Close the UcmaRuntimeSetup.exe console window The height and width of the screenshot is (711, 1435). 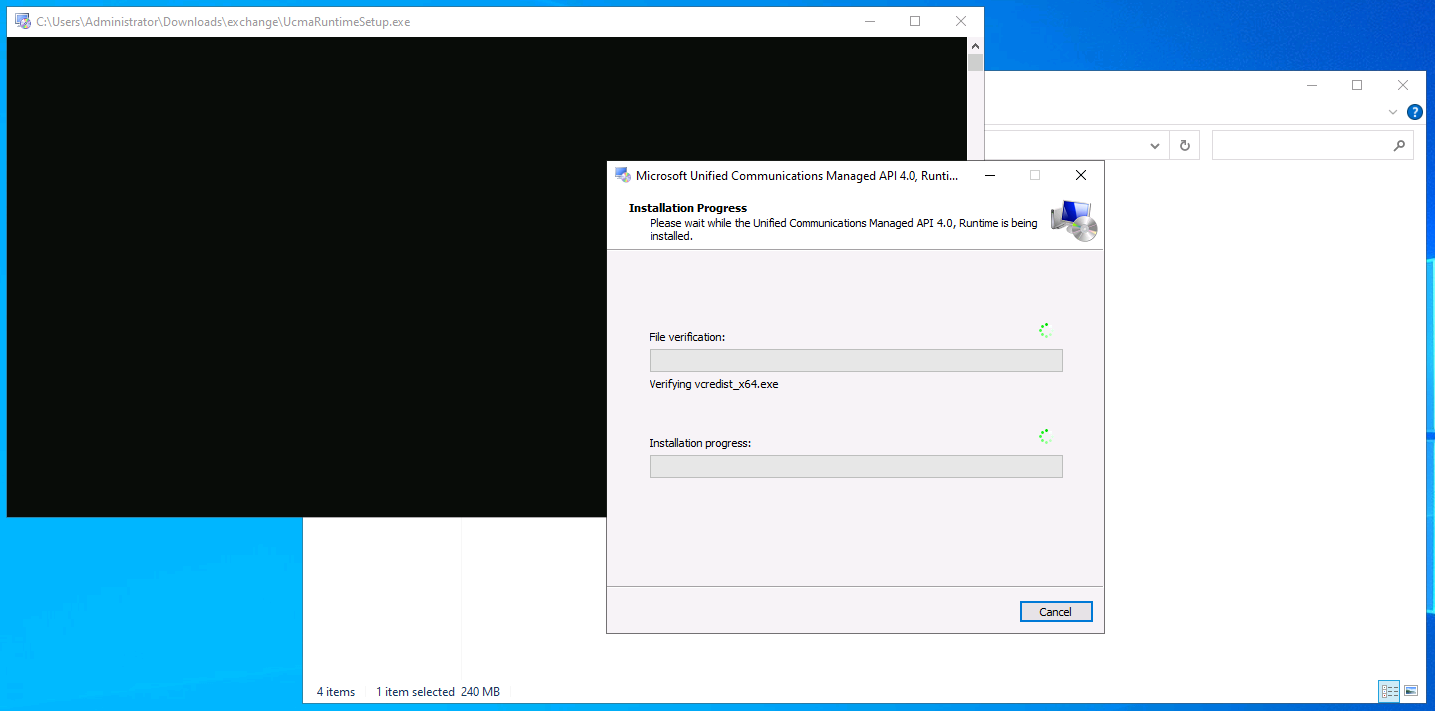tap(961, 21)
